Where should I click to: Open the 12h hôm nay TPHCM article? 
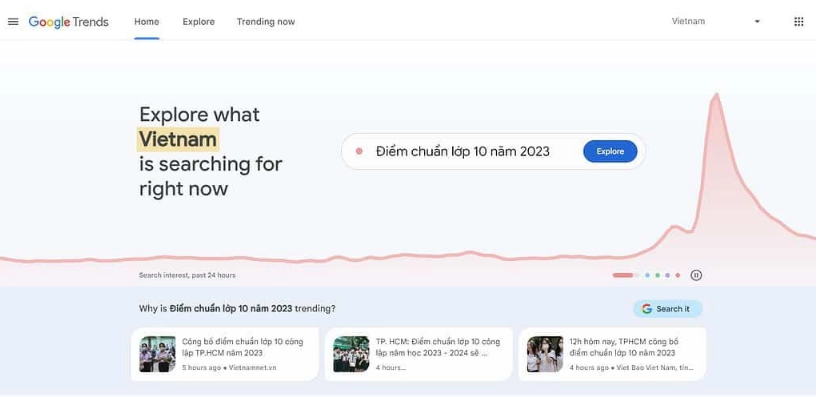point(612,354)
